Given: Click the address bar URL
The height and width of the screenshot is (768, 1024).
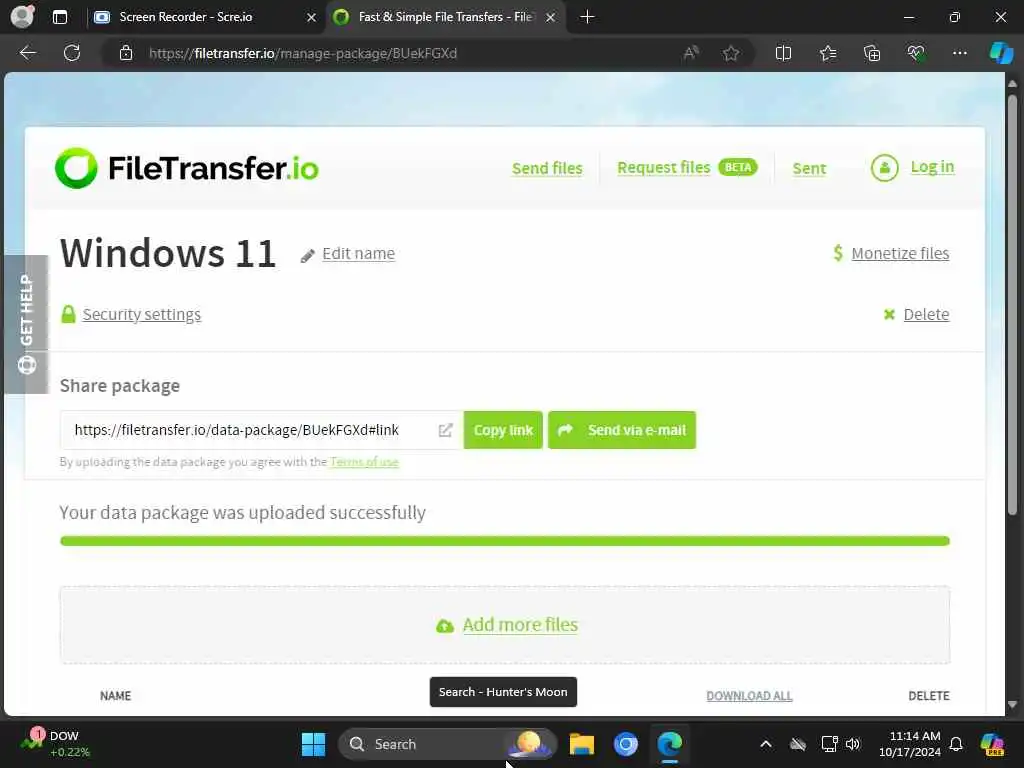Looking at the screenshot, I should 303,54.
